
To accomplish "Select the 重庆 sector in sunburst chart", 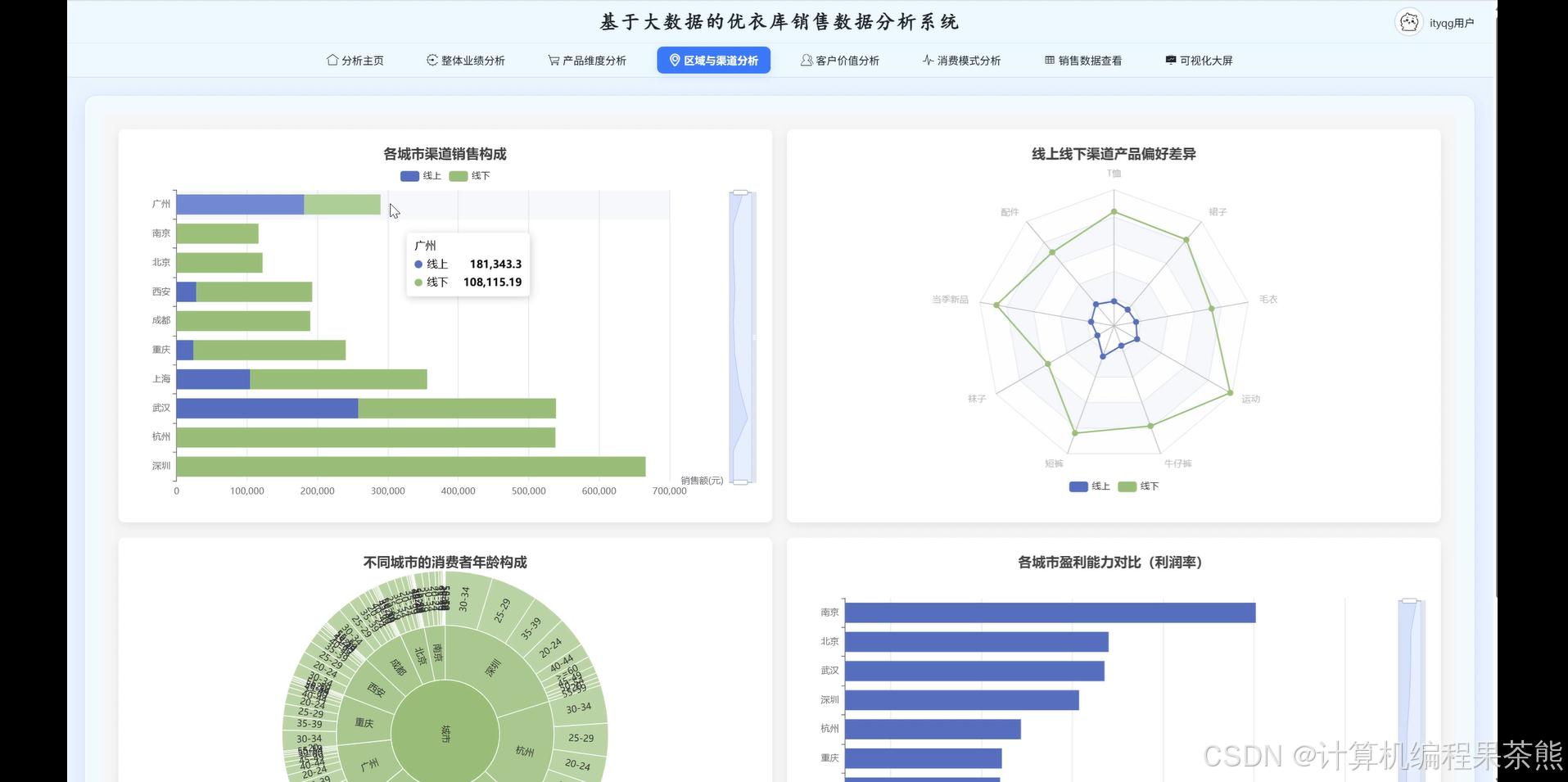I will pyautogui.click(x=364, y=722).
